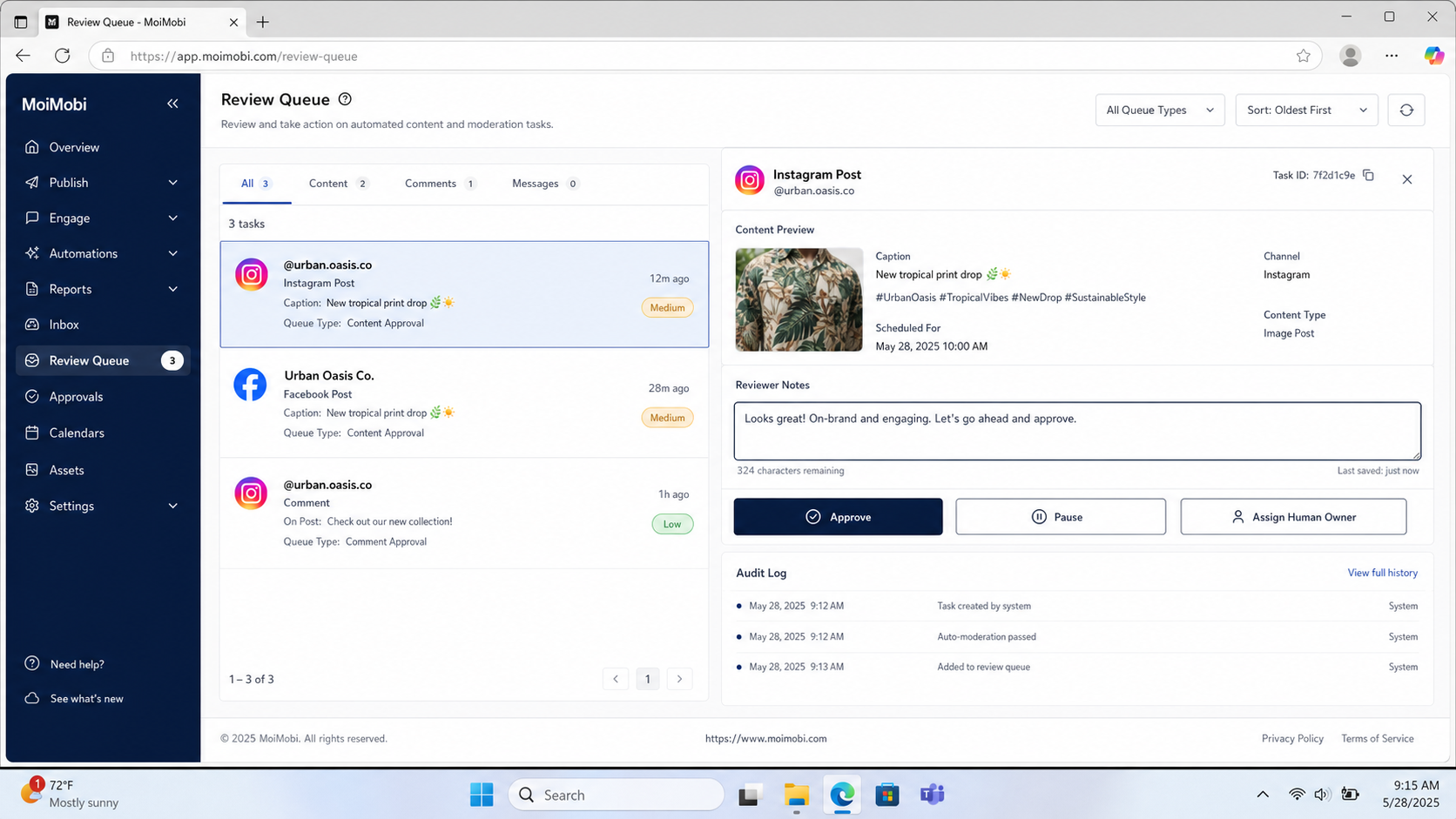Click the Windows taskbar Search box
The width and height of the screenshot is (1456, 819).
[616, 794]
